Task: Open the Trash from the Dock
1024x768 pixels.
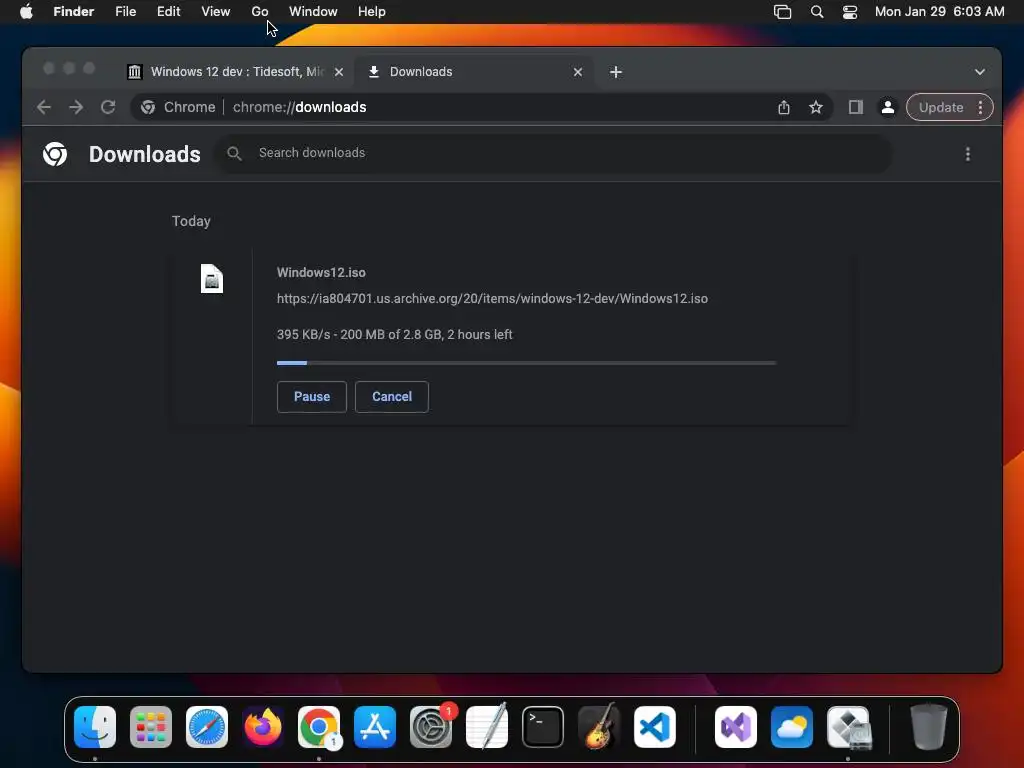Action: pyautogui.click(x=928, y=726)
